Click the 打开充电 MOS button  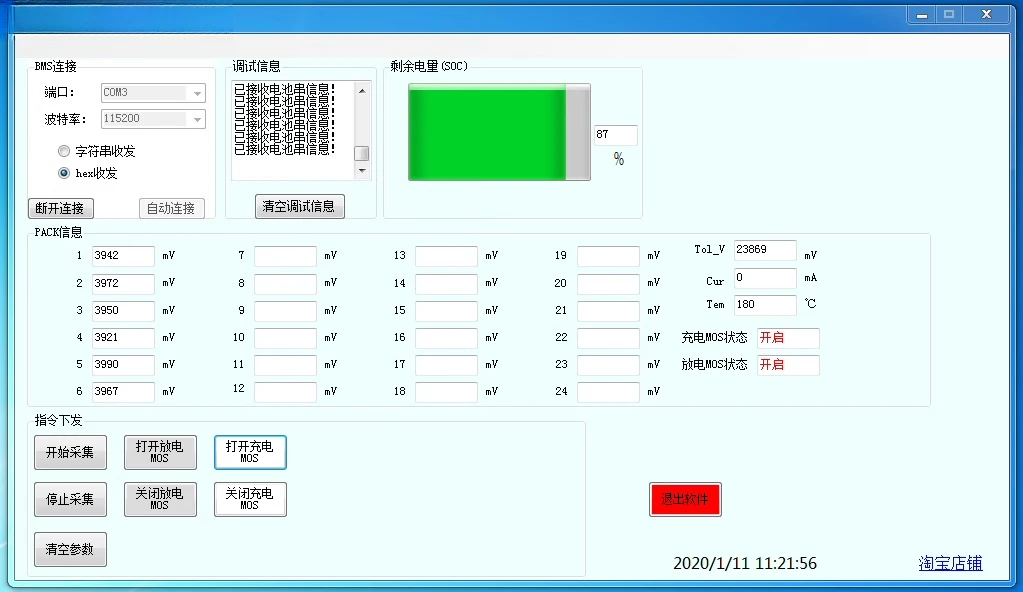[x=250, y=452]
